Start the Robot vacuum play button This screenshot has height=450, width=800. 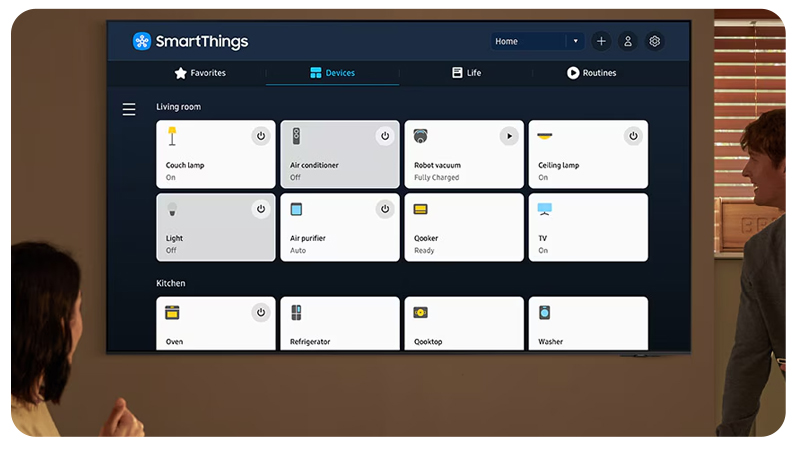509,136
